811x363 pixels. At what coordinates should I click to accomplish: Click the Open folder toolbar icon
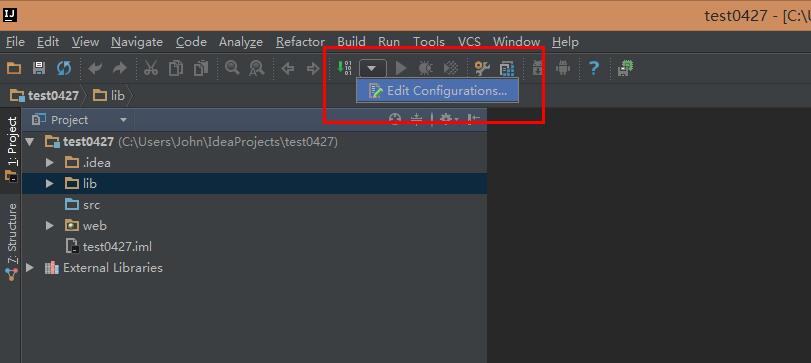(x=14, y=68)
